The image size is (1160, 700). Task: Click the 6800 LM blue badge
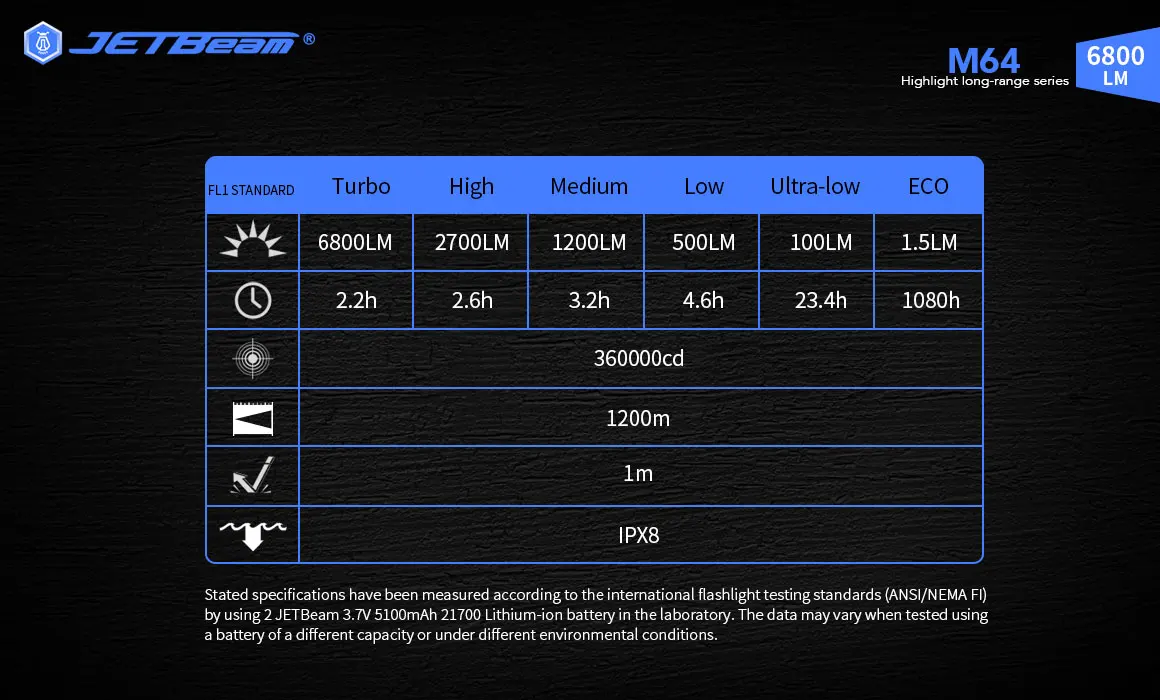pyautogui.click(x=1117, y=65)
